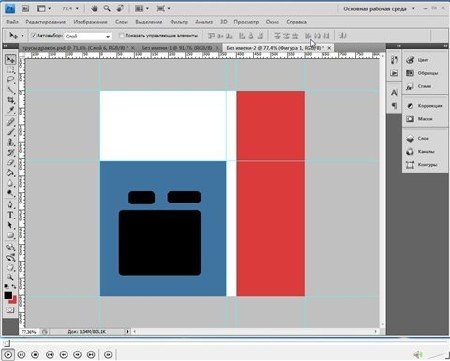
Task: Enable Показать управляющие элементы checkbox
Action: coord(122,35)
